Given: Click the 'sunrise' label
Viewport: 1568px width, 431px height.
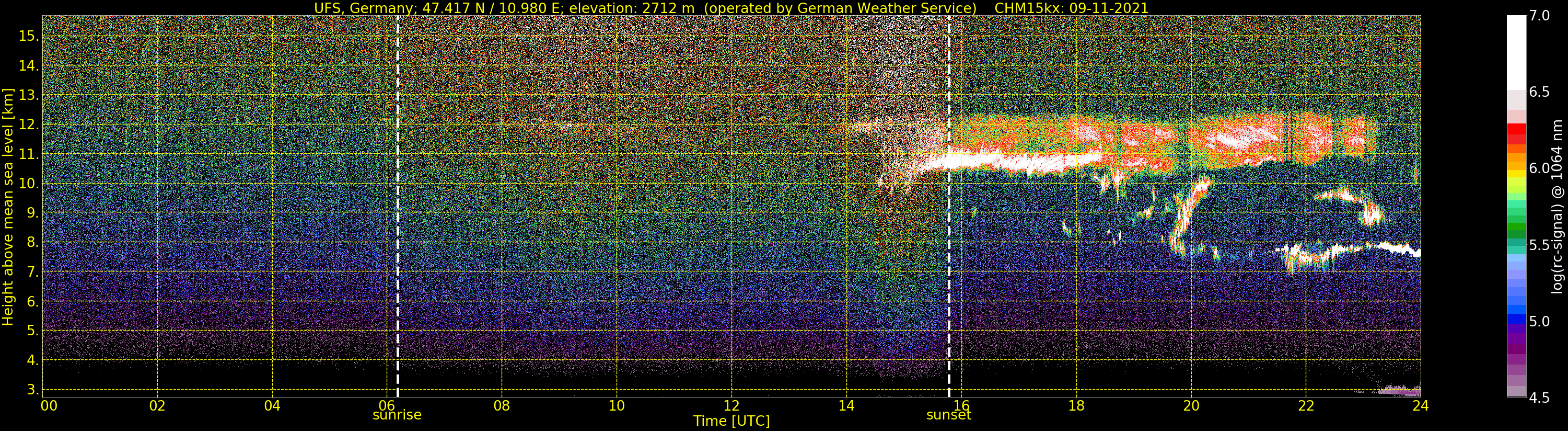Looking at the screenshot, I should pos(397,415).
